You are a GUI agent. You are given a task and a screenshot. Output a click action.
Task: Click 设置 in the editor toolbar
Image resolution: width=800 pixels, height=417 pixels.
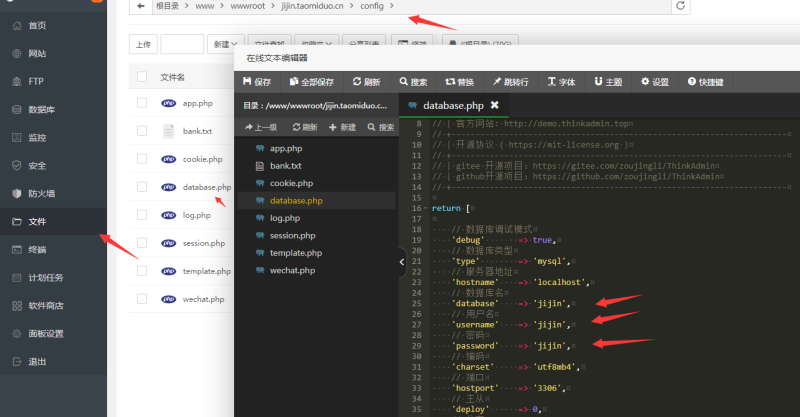[655, 82]
